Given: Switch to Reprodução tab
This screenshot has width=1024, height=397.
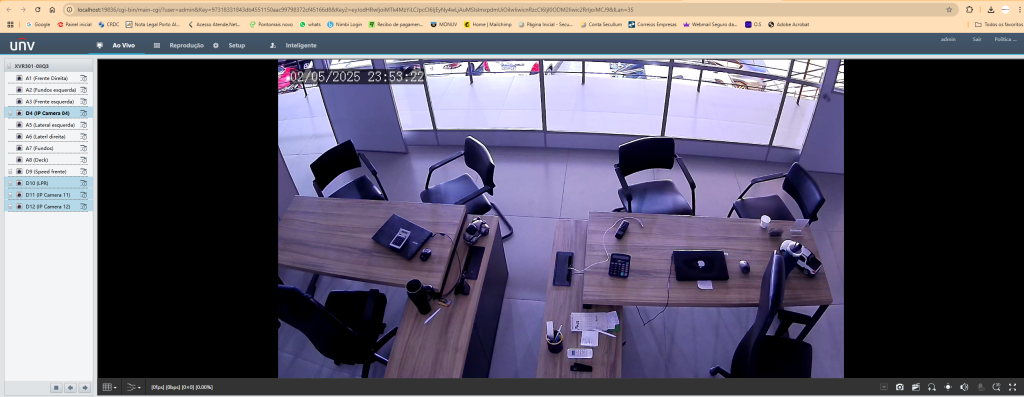Looking at the screenshot, I should coord(186,46).
